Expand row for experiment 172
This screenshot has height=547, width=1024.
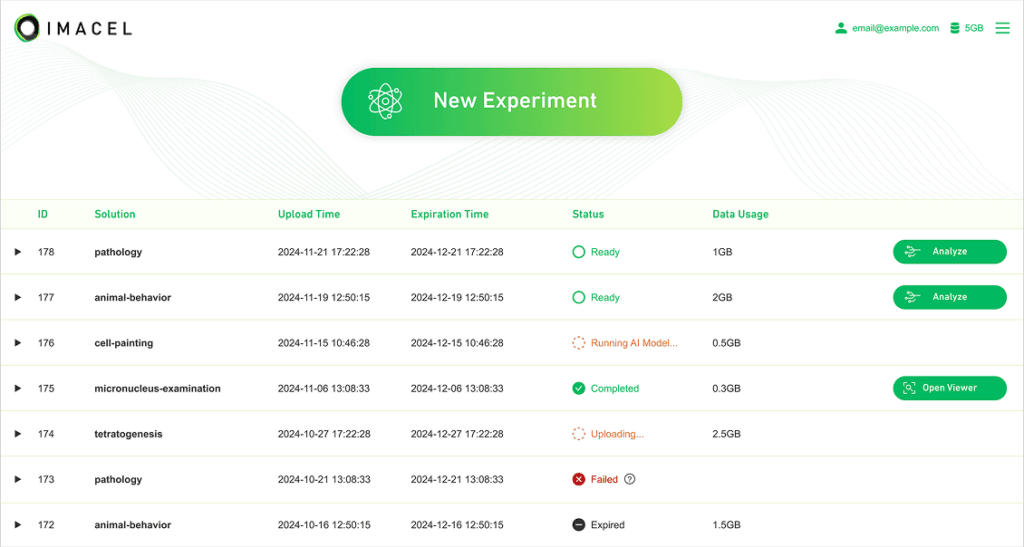point(17,525)
